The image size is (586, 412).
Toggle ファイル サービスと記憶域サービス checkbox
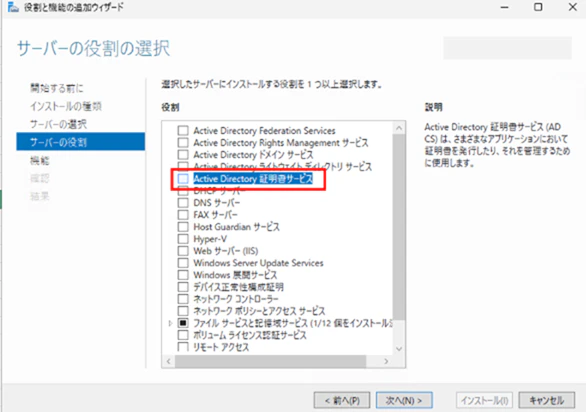click(183, 323)
